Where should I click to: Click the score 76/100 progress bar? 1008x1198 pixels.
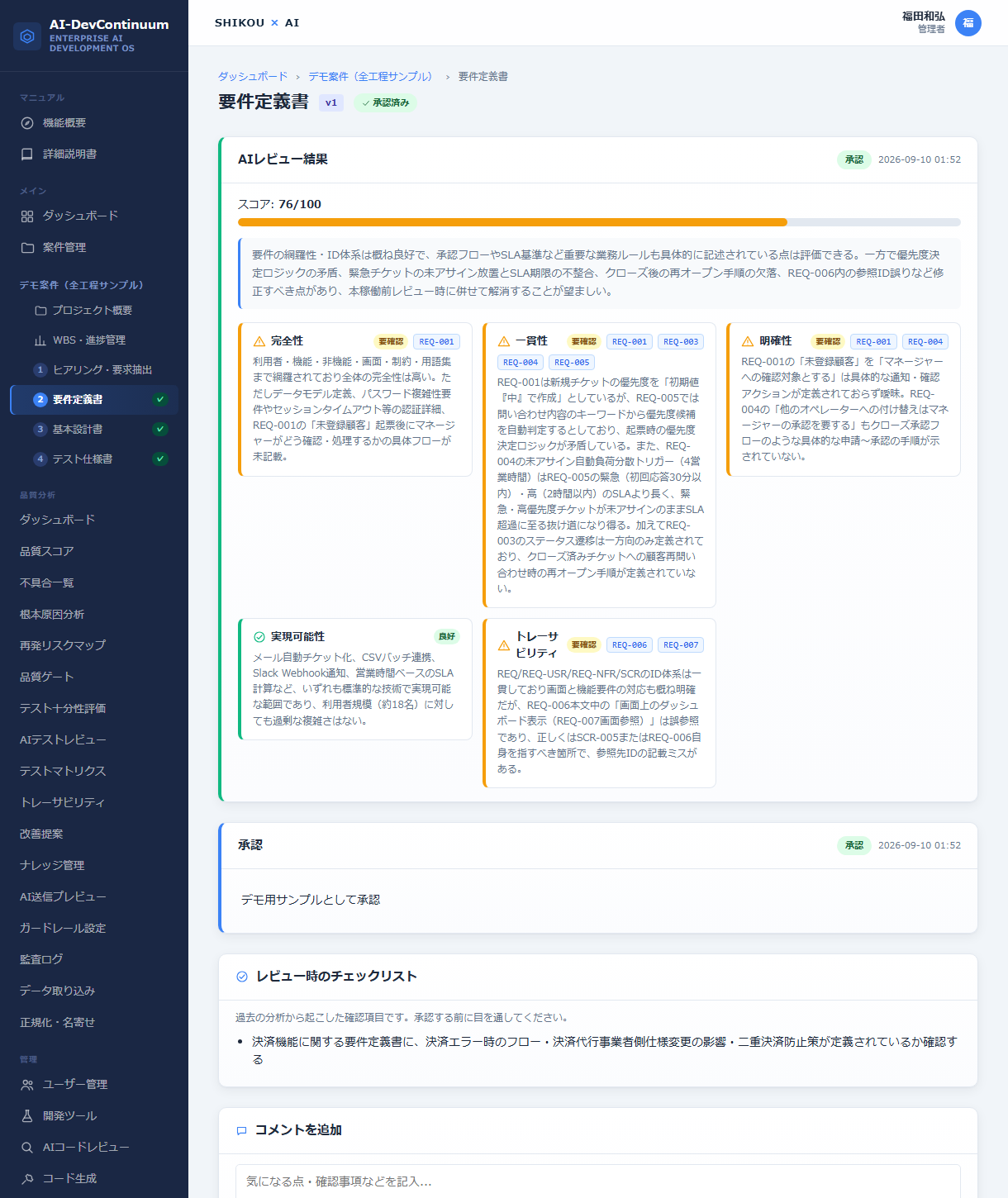pyautogui.click(x=599, y=222)
